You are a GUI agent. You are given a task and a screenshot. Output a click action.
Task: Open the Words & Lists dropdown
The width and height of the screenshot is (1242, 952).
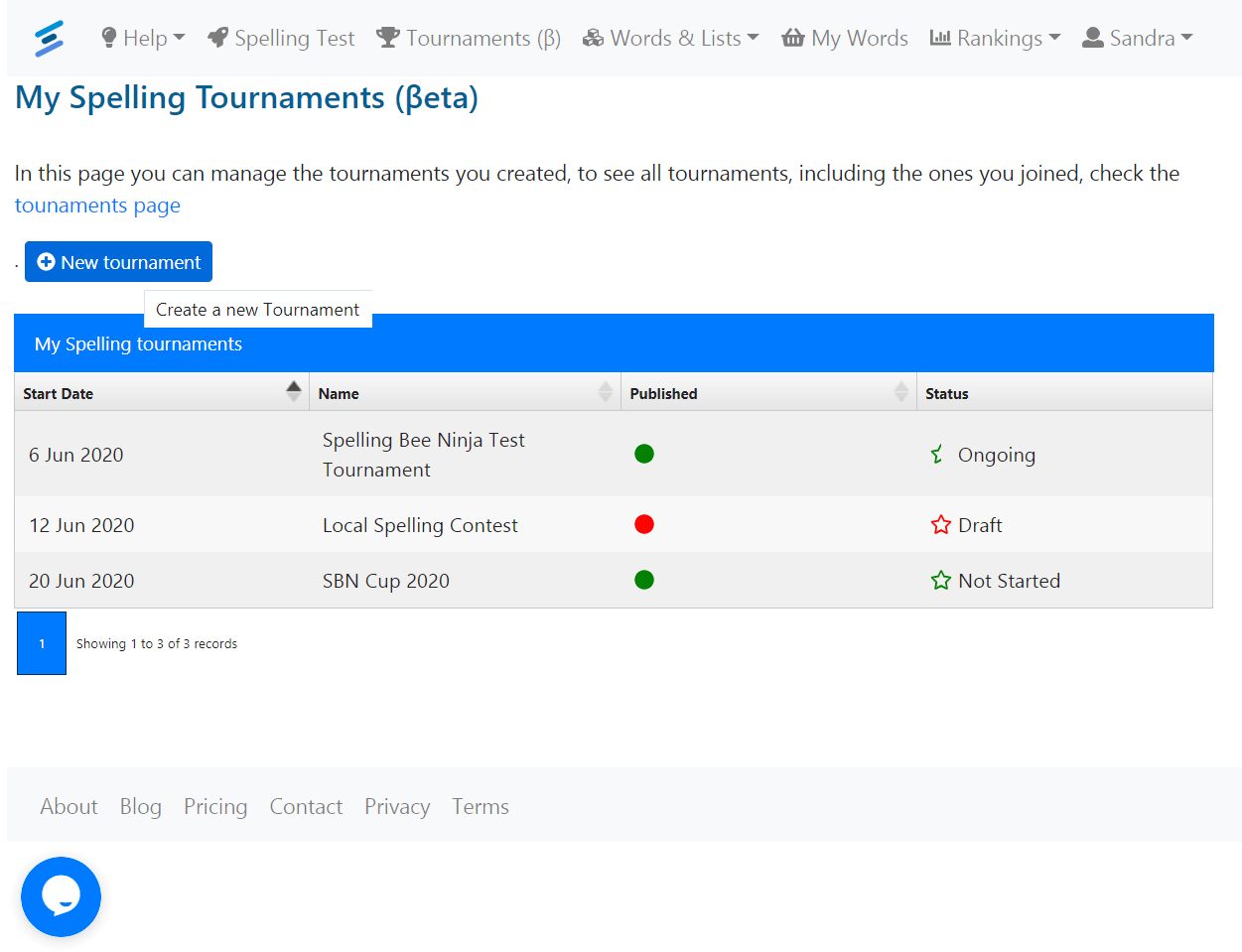coord(671,39)
